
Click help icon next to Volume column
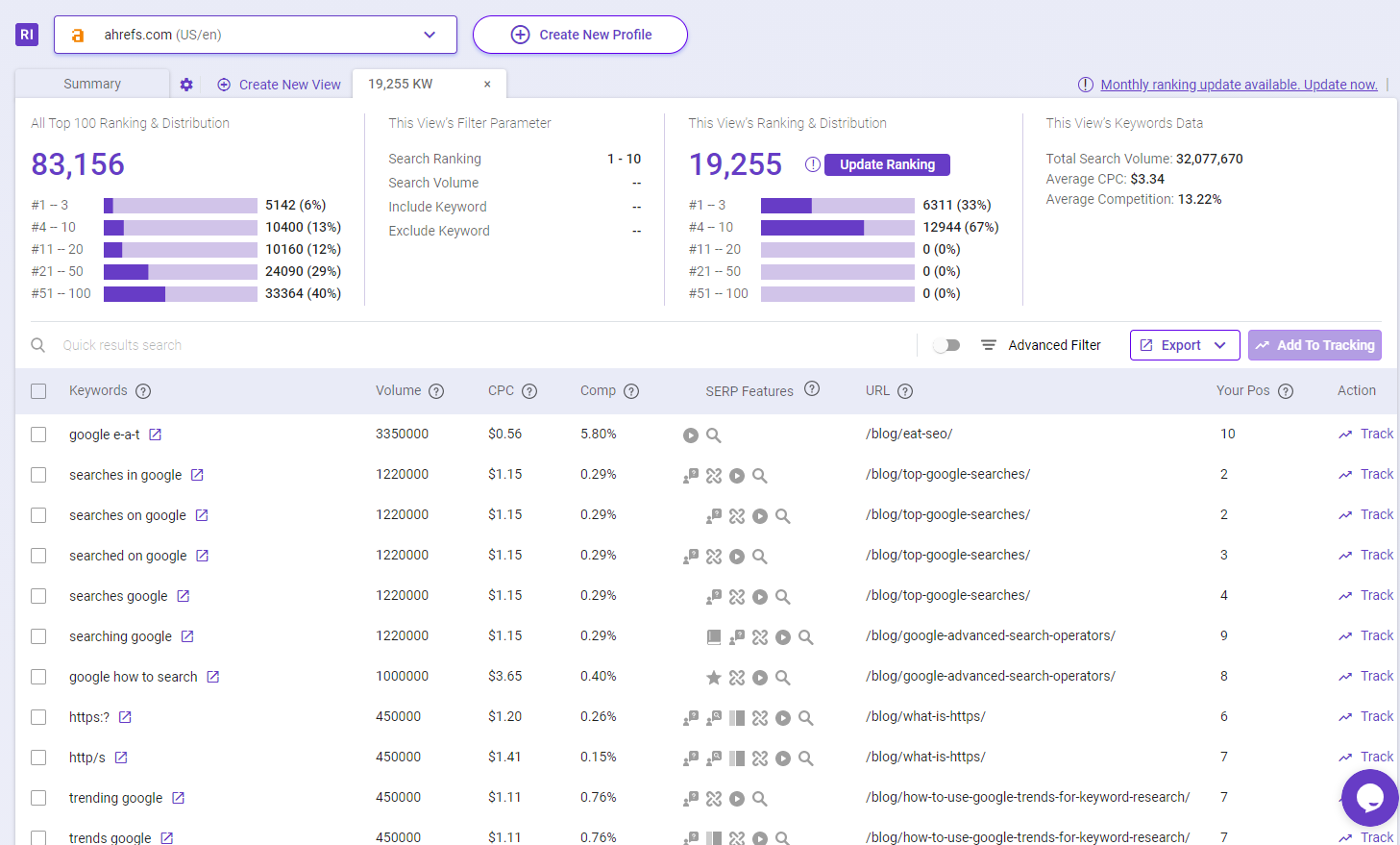(x=436, y=391)
